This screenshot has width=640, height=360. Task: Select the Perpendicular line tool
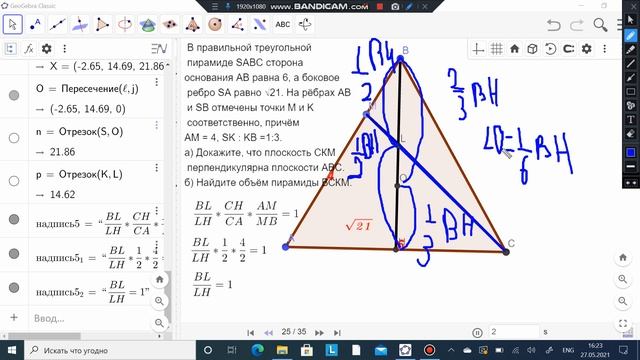pos(80,25)
